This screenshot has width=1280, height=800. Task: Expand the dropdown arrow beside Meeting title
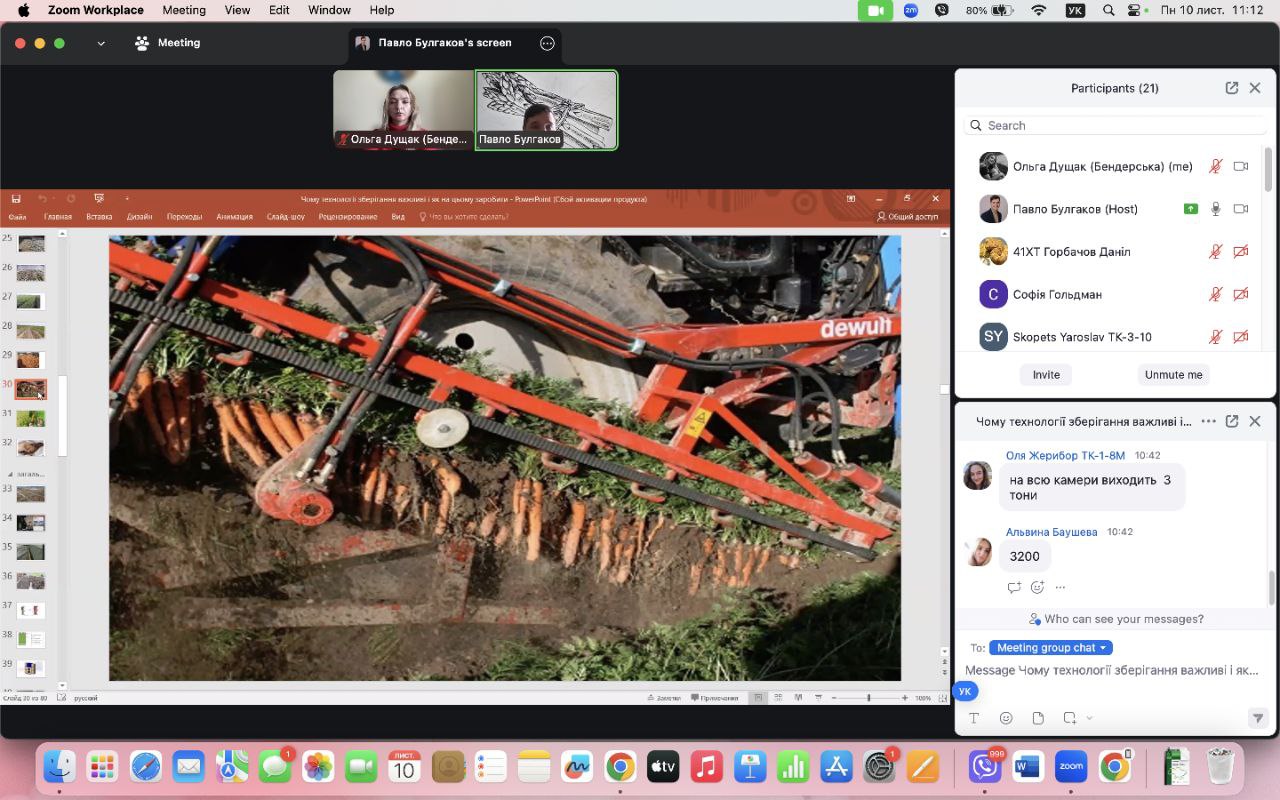click(101, 43)
